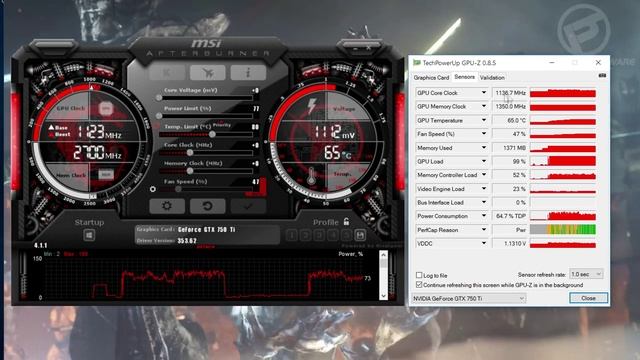
Task: Click the Core Clock slider handle
Action: (190, 152)
